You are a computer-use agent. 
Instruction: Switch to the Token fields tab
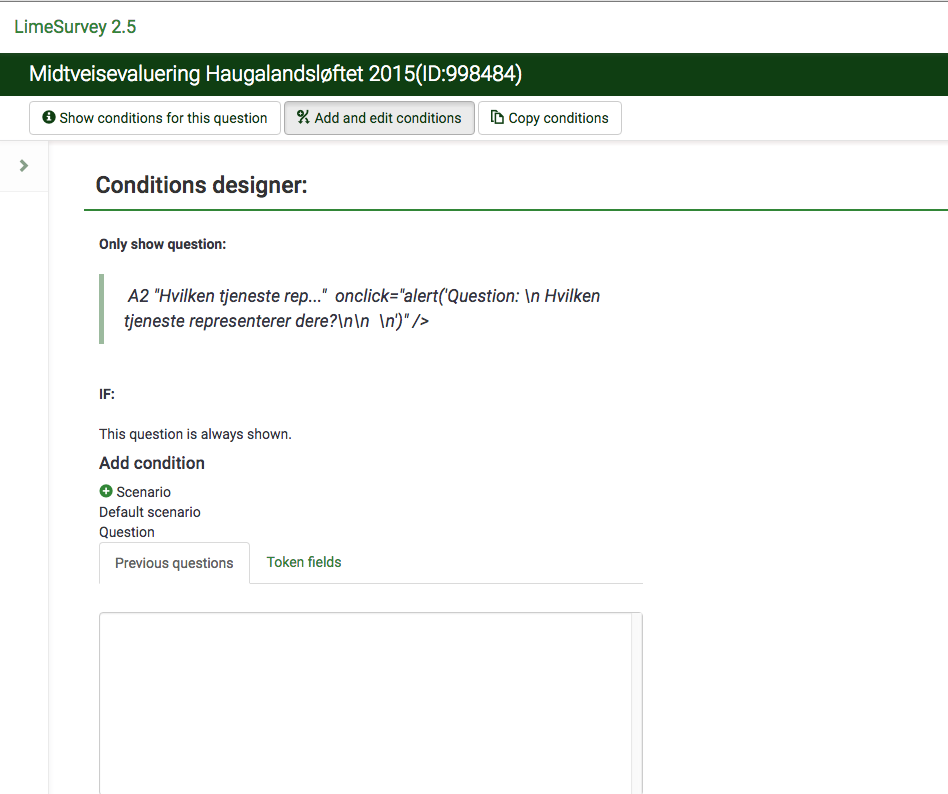point(304,563)
